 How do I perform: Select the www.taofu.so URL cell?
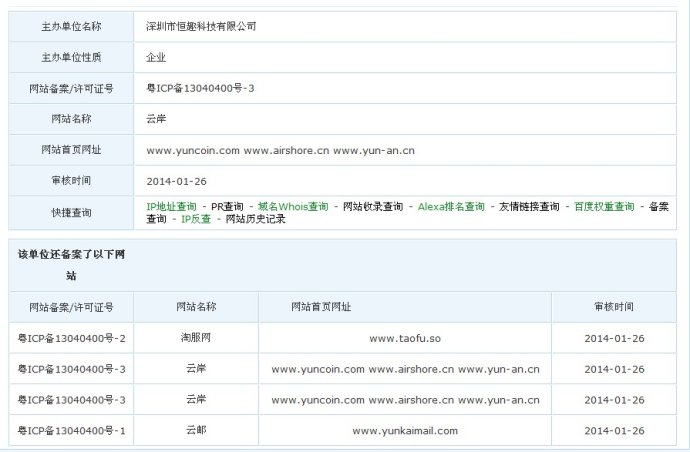[x=405, y=338]
